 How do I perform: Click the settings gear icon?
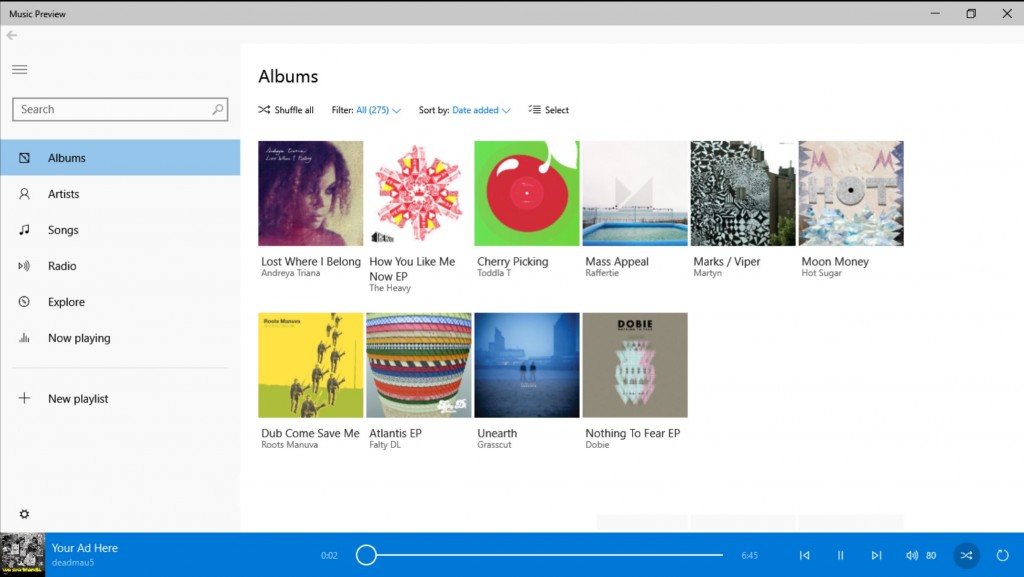click(24, 514)
